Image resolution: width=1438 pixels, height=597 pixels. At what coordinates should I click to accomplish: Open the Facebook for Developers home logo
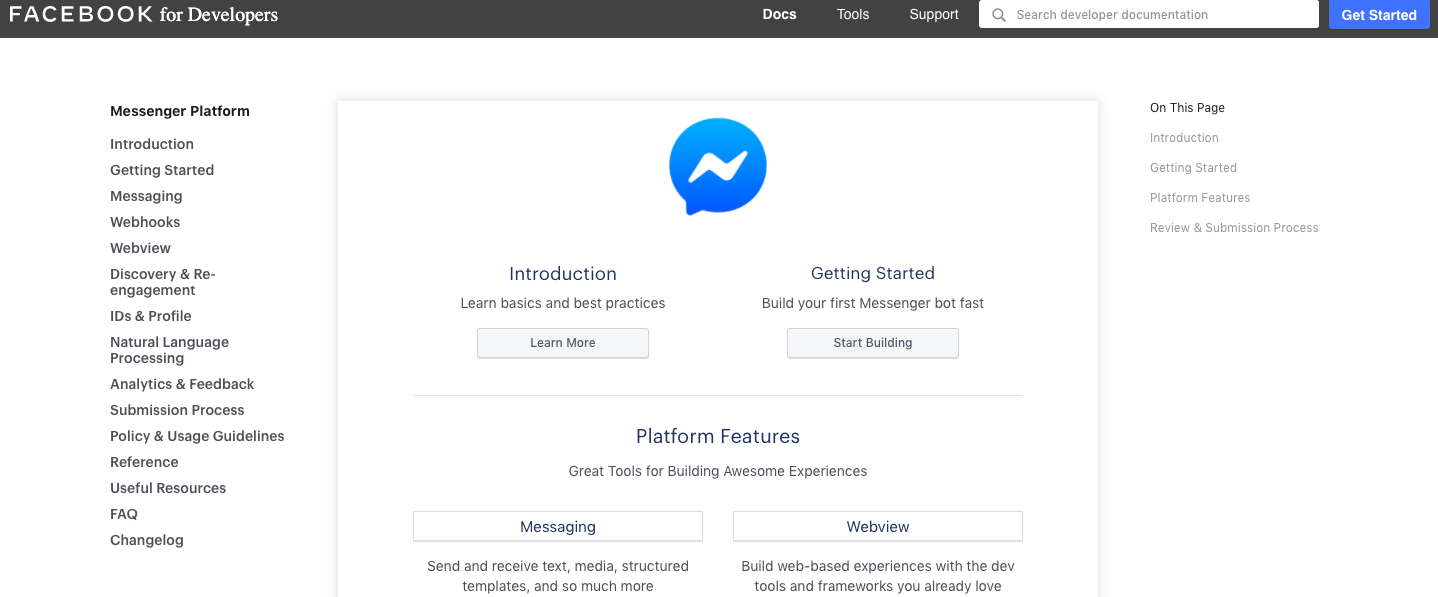pyautogui.click(x=144, y=15)
